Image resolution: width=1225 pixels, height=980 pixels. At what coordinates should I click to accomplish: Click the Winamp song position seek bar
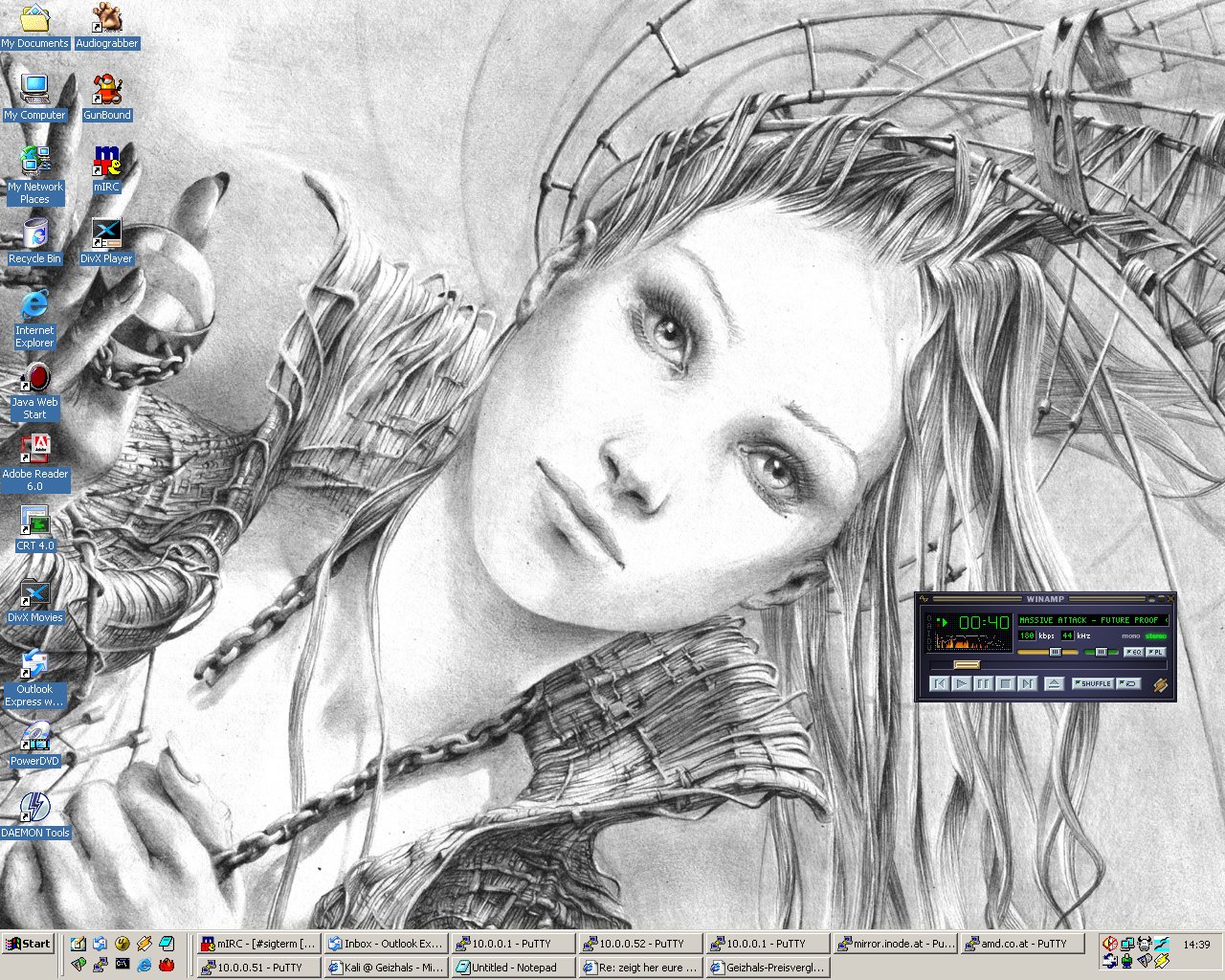point(1049,665)
